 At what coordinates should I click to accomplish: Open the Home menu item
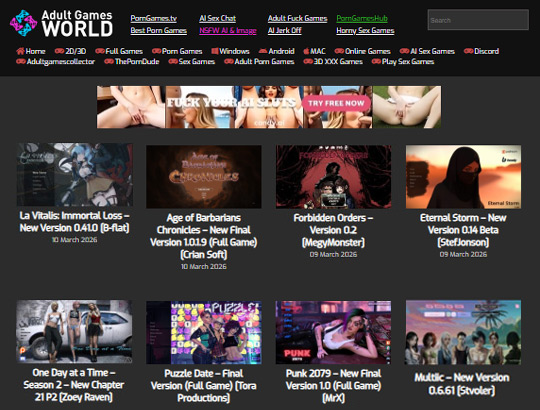coord(35,51)
